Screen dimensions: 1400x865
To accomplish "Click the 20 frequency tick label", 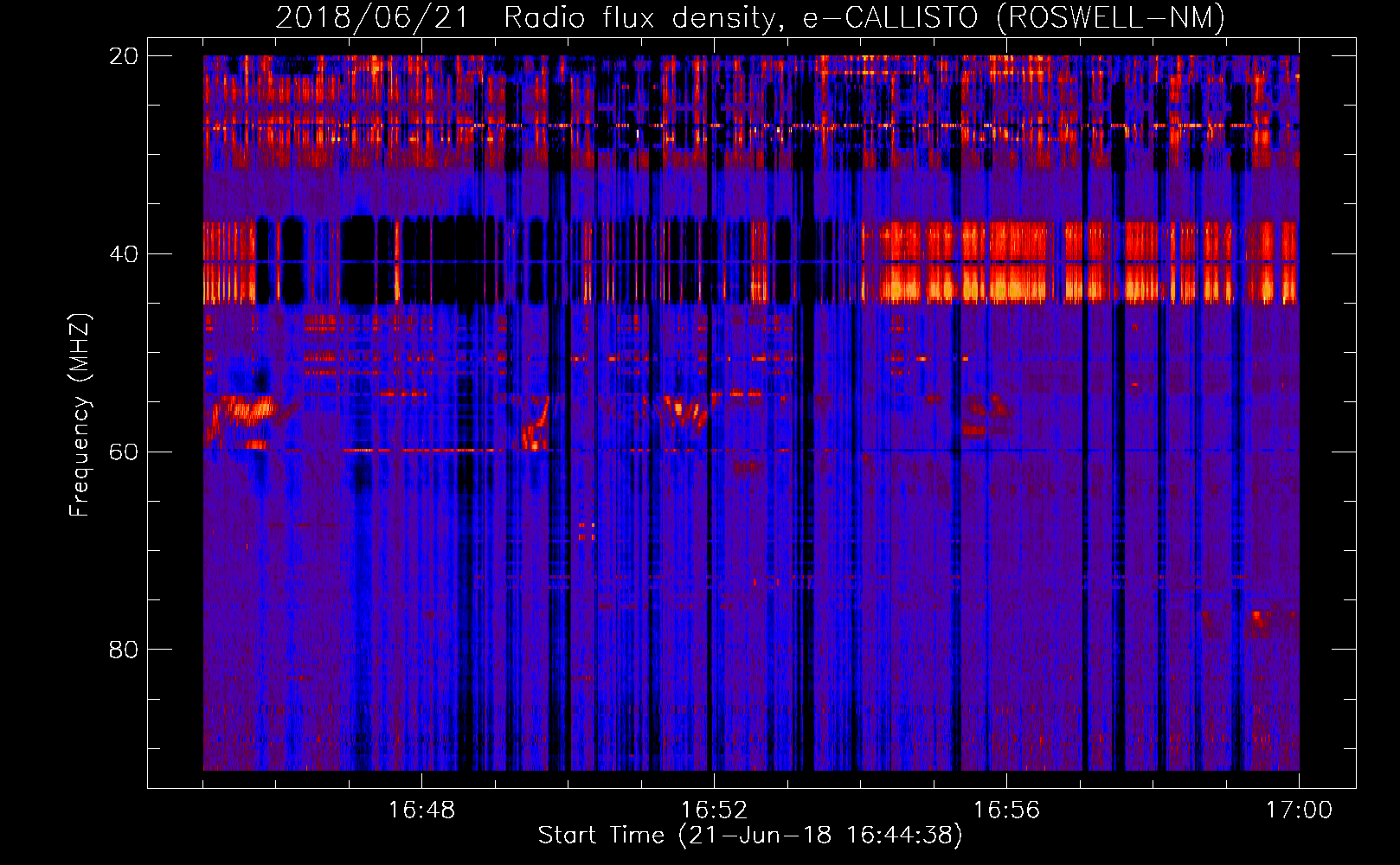I will click(x=124, y=55).
